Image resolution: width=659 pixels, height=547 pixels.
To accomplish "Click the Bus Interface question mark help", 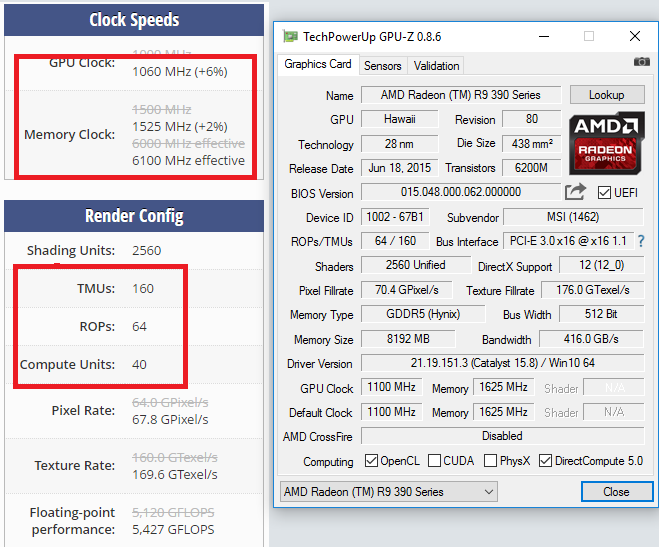I will [641, 241].
